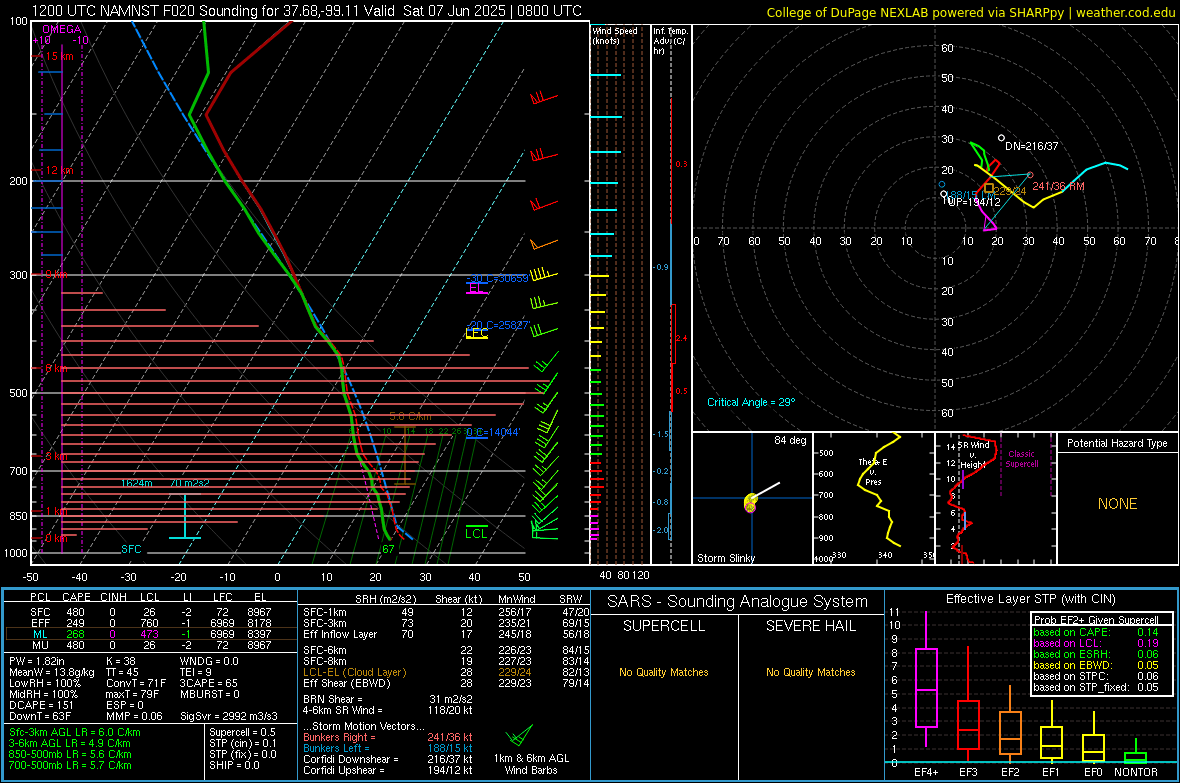This screenshot has width=1180, height=783.
Task: Click the SFC-1km row in the SRH table
Action: click(x=446, y=613)
